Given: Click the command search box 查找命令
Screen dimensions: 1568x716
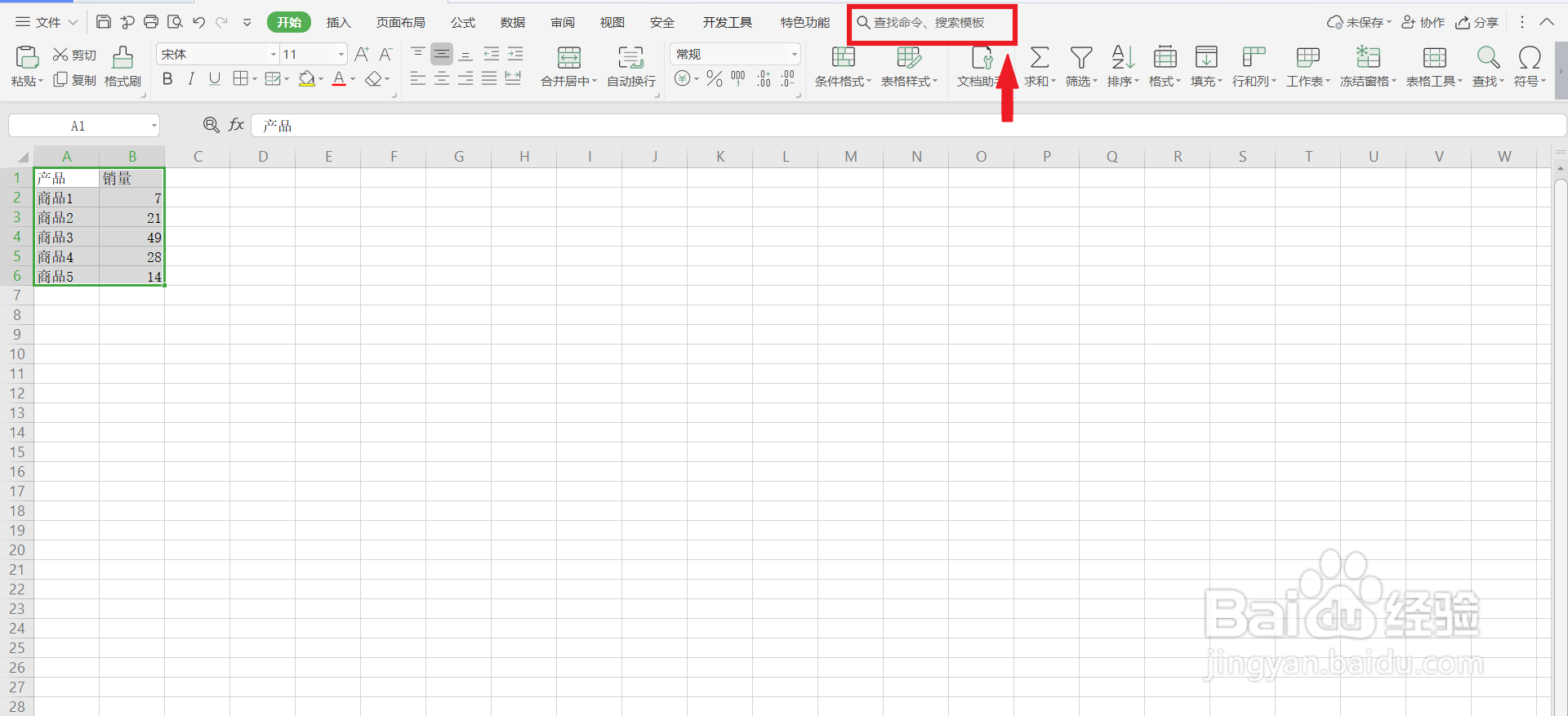Looking at the screenshot, I should coord(931,23).
